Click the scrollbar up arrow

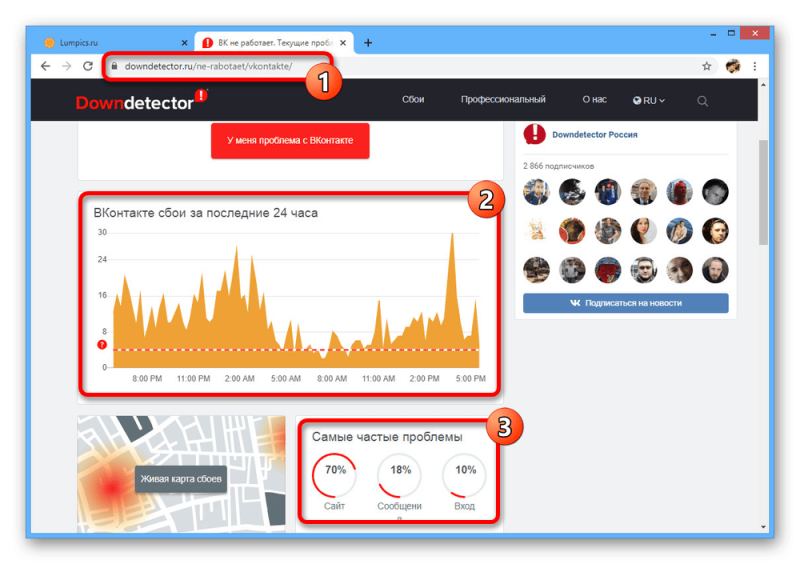[x=763, y=85]
